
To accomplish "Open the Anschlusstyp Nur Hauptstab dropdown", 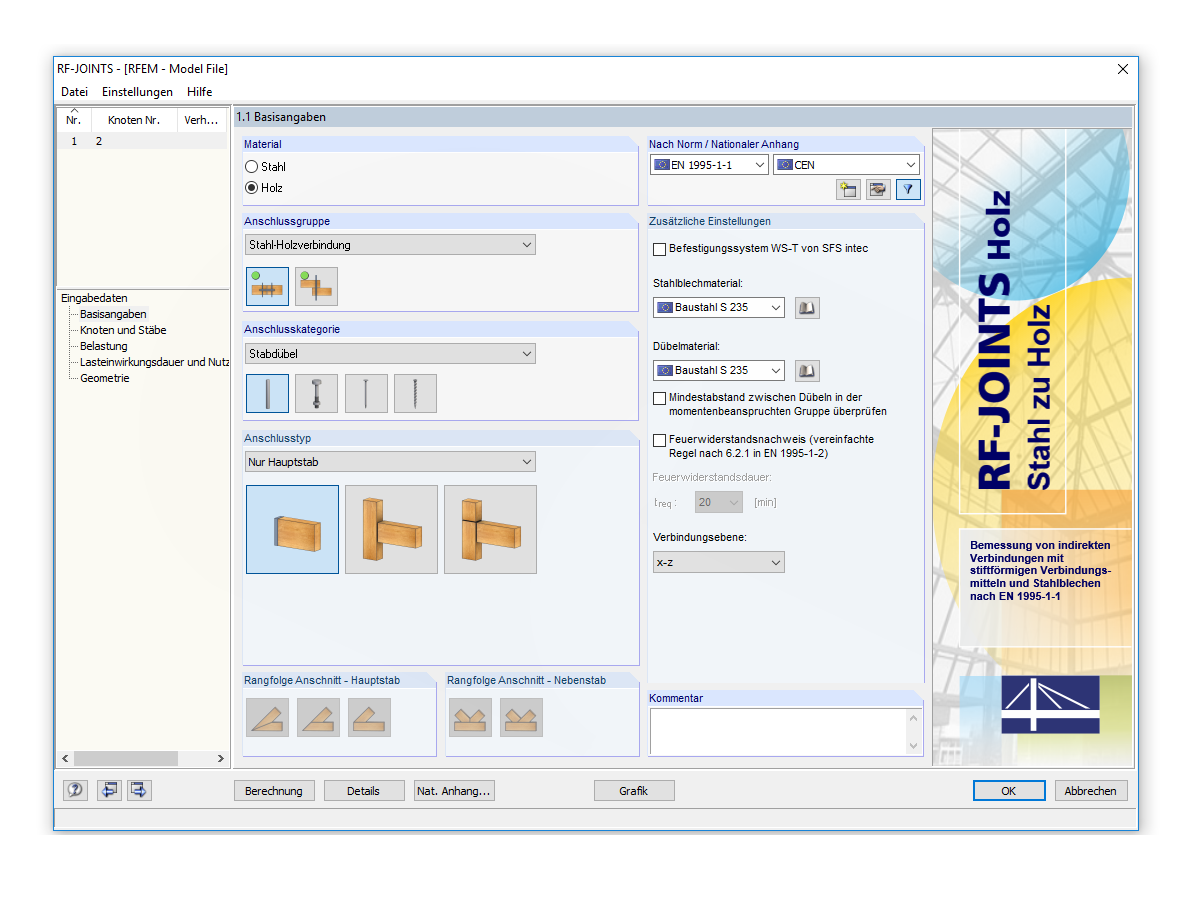I will [390, 462].
